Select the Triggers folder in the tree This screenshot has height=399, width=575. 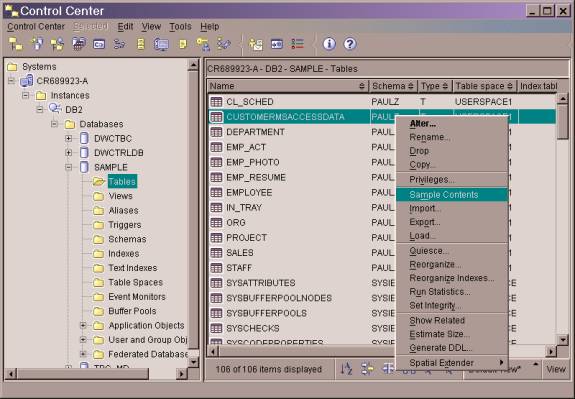125,225
